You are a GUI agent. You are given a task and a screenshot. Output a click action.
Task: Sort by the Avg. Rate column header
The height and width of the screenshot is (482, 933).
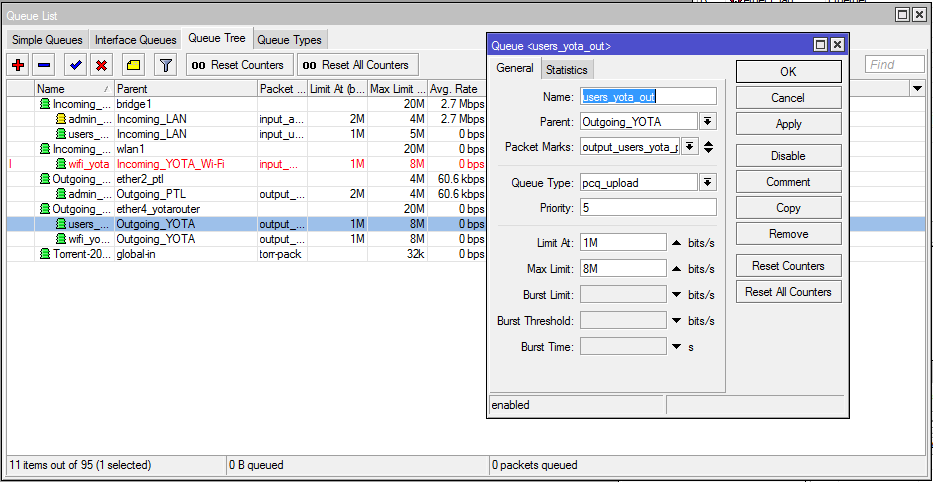pos(457,89)
